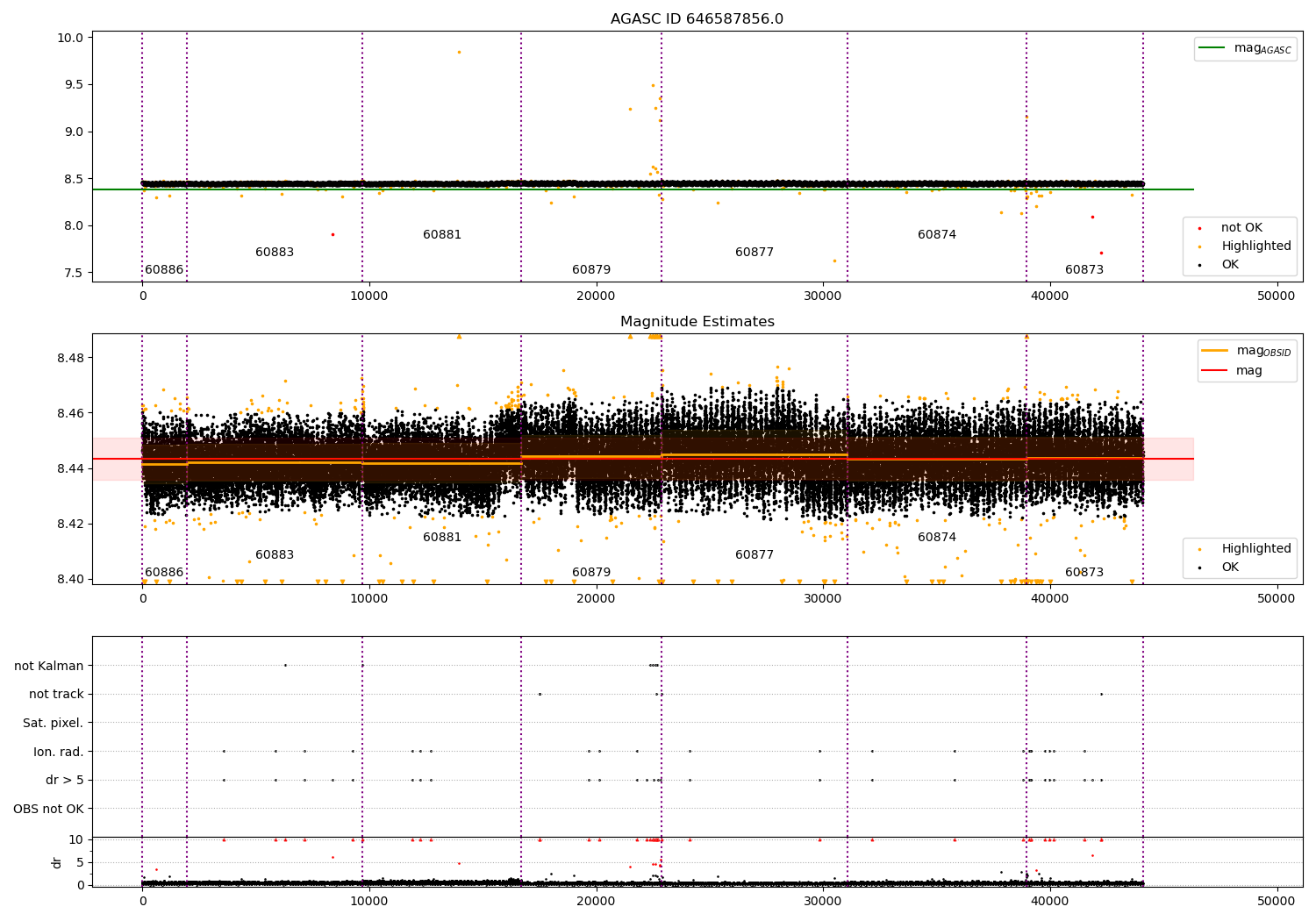Click the 'not track' row label
This screenshot has height=921, width=1316.
tap(56, 695)
